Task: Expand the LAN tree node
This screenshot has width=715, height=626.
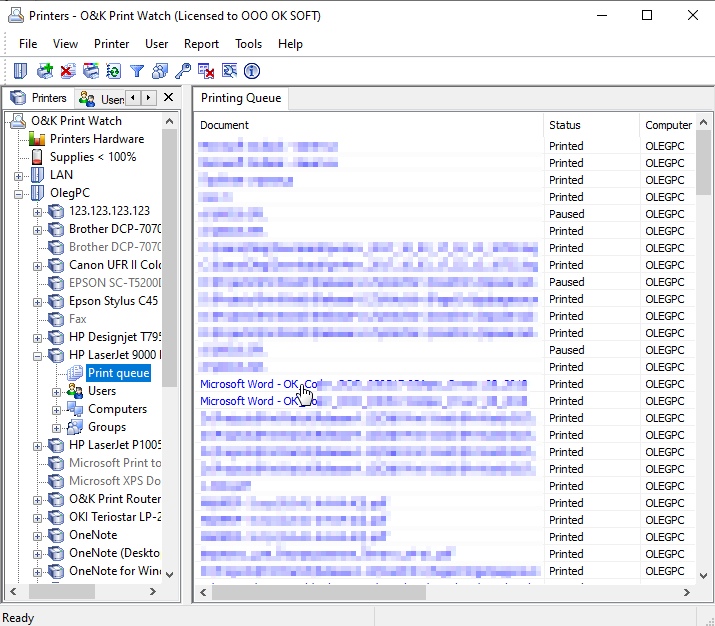Action: [19, 175]
